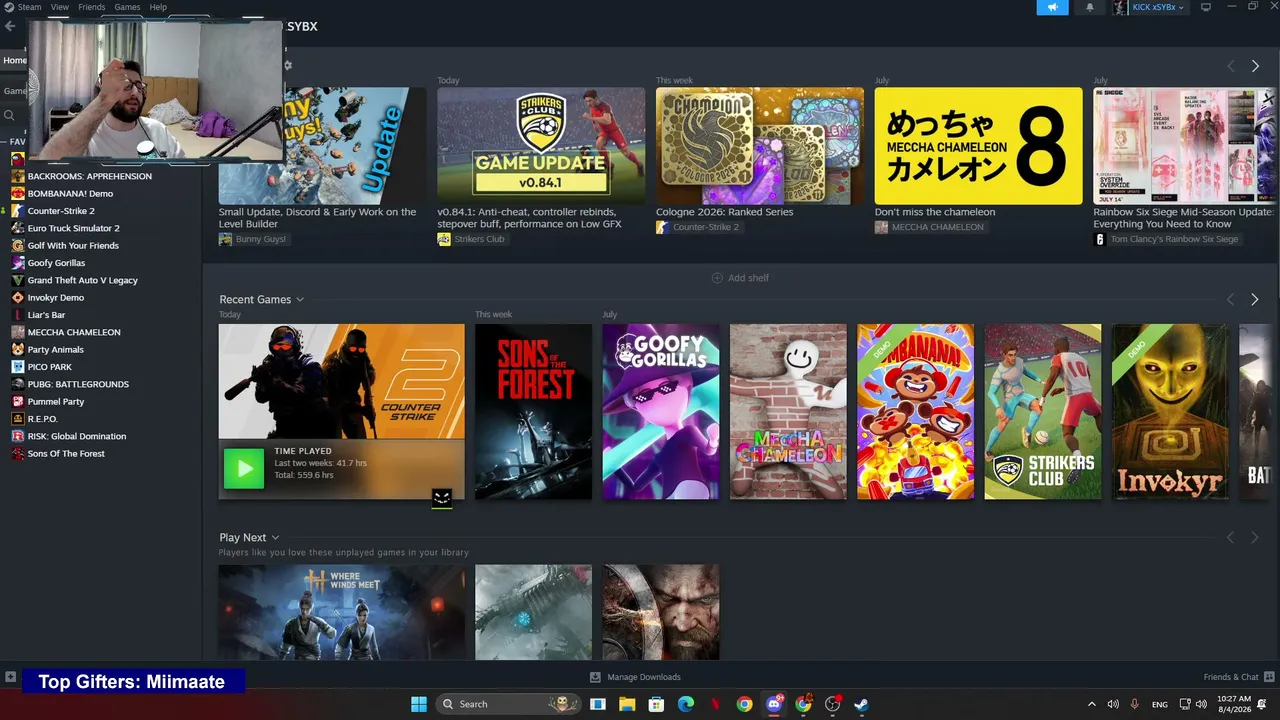The image size is (1280, 720).
Task: Select Sons Of The Forest in library list
Action: pyautogui.click(x=66, y=454)
